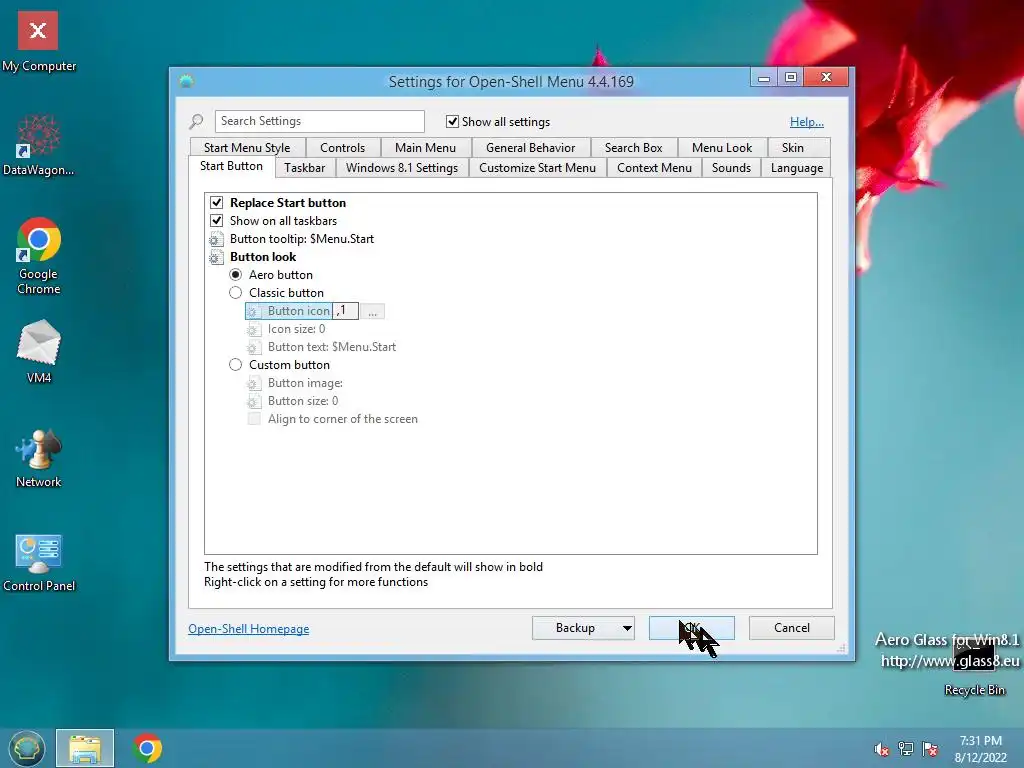1024x768 pixels.
Task: Click gear icon beside Button size
Action: [x=254, y=401]
